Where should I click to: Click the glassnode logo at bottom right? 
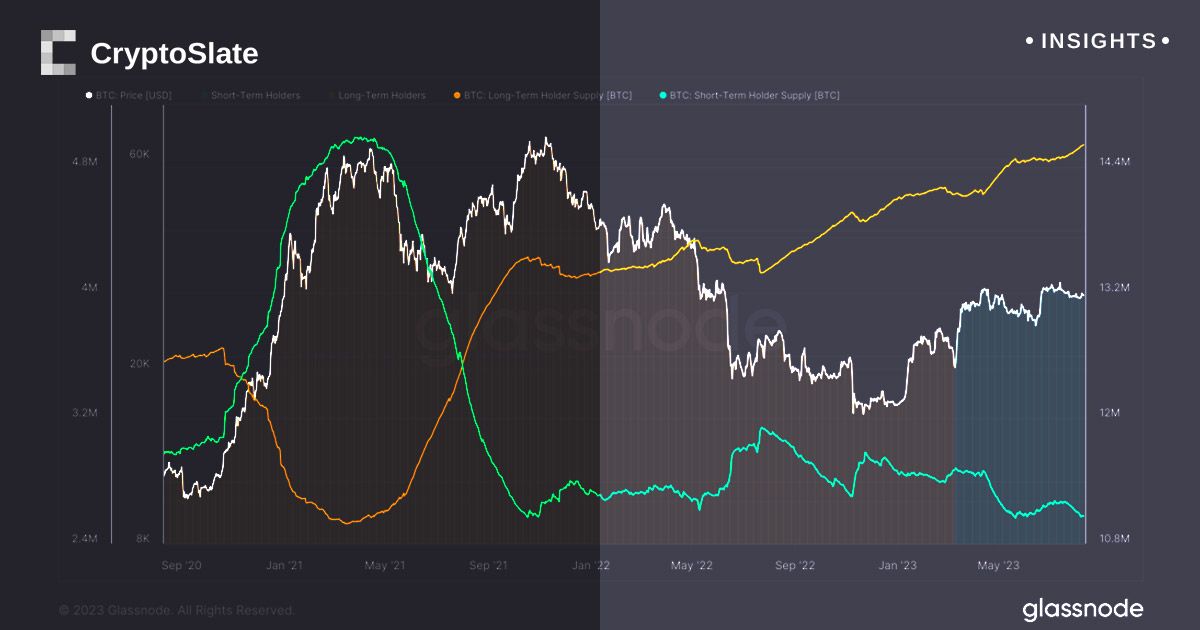1082,609
